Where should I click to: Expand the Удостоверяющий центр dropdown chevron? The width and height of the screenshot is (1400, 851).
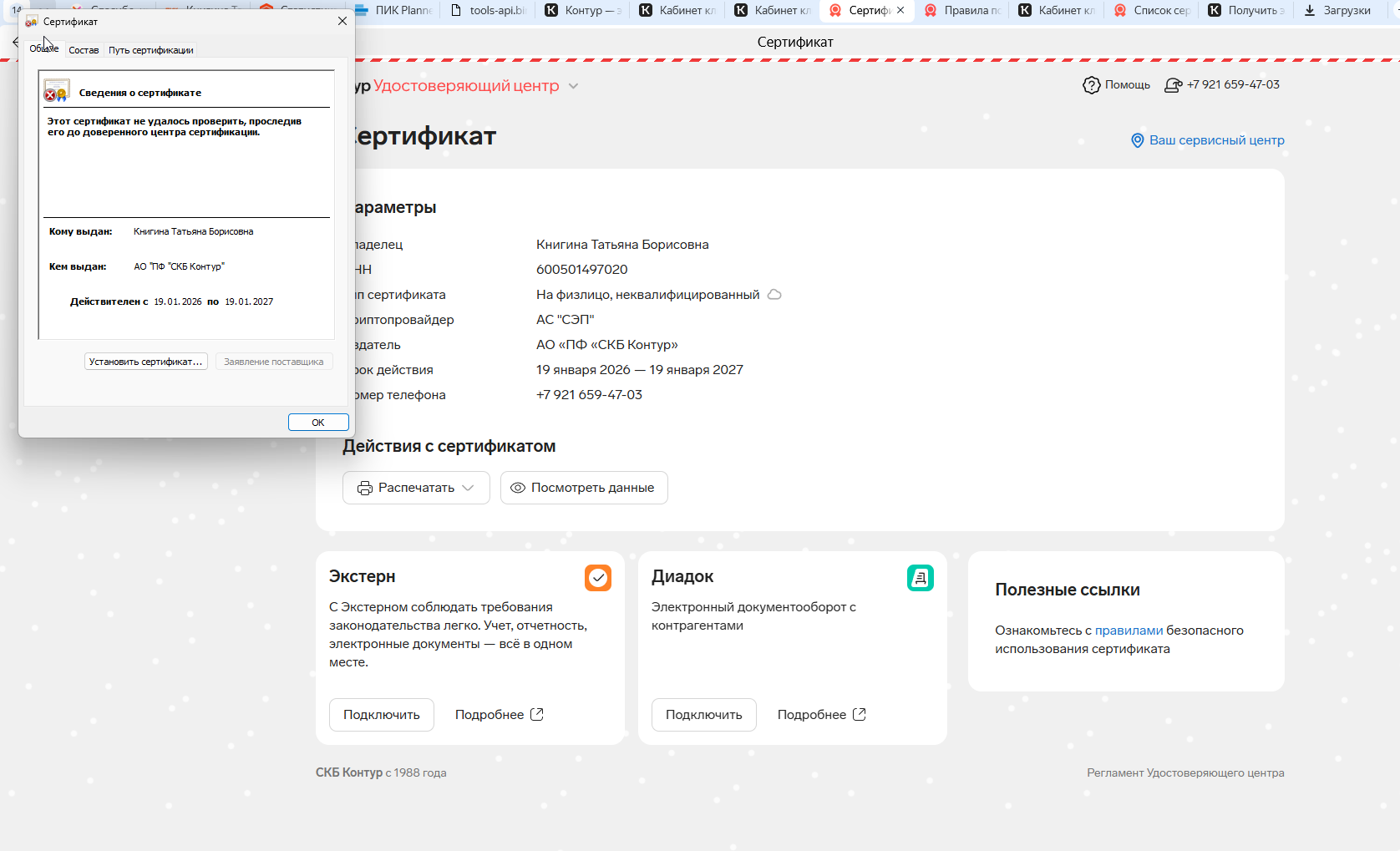[573, 86]
